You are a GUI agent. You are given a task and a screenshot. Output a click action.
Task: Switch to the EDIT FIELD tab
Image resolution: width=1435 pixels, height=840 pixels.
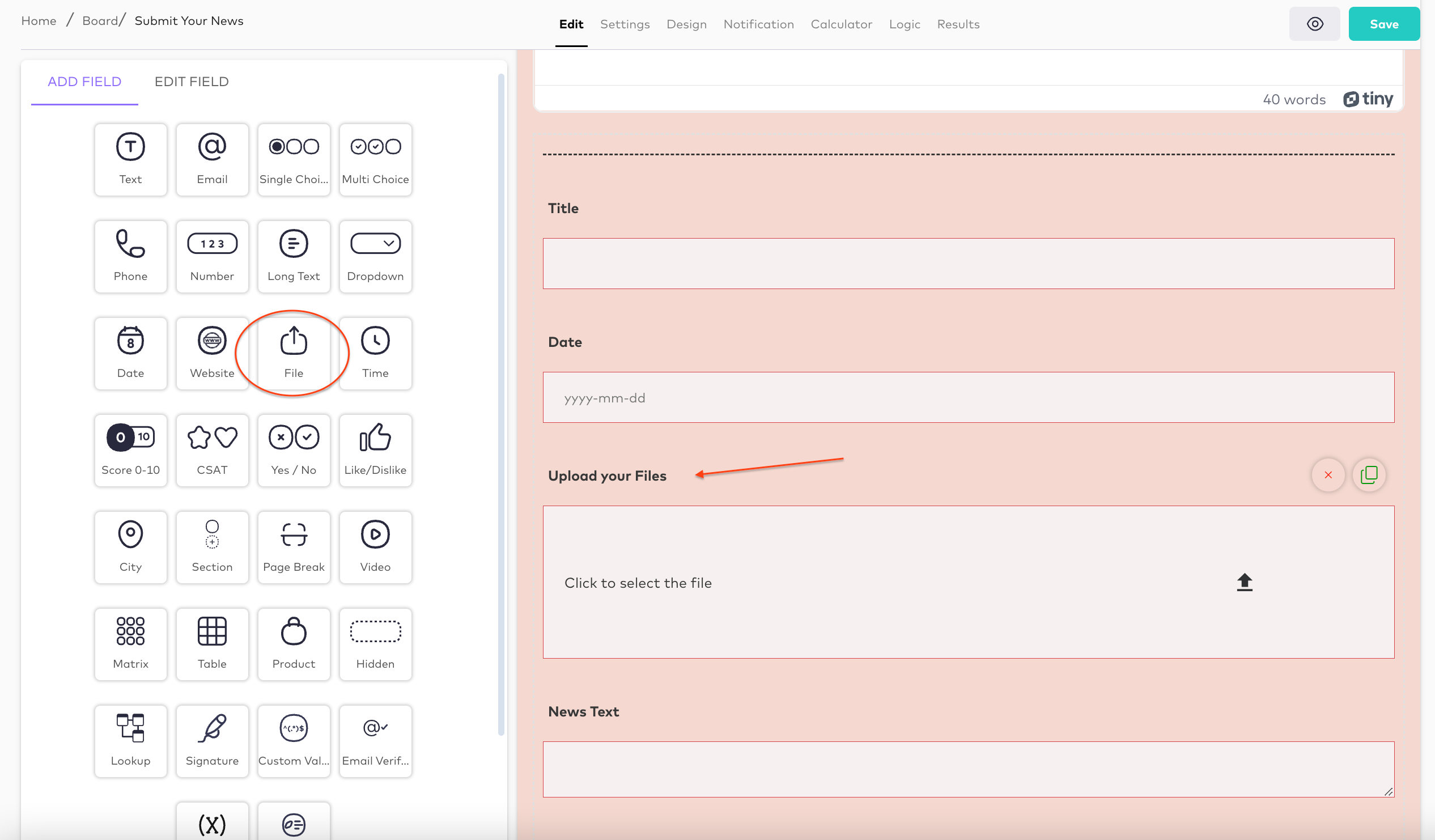(x=191, y=82)
